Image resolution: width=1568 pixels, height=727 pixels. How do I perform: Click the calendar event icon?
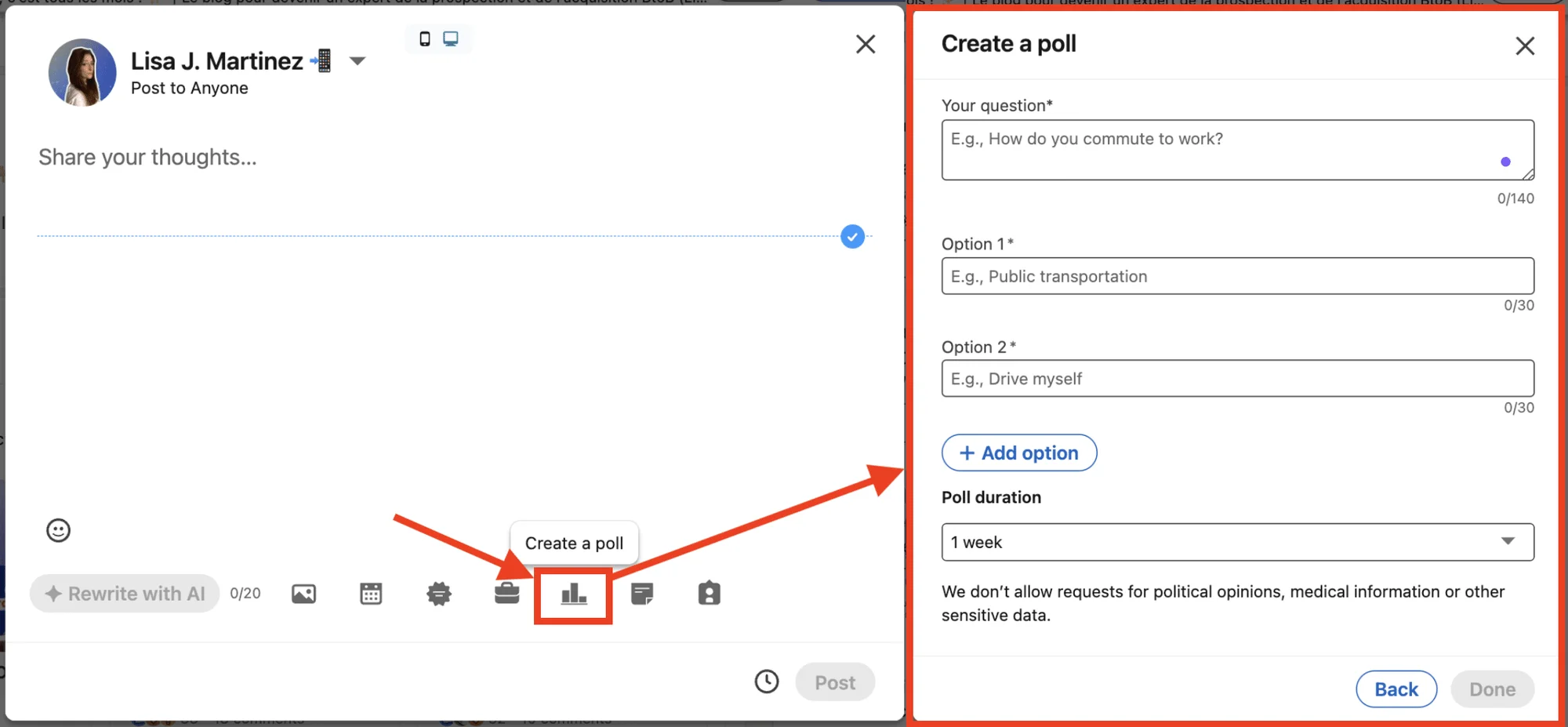click(x=371, y=594)
